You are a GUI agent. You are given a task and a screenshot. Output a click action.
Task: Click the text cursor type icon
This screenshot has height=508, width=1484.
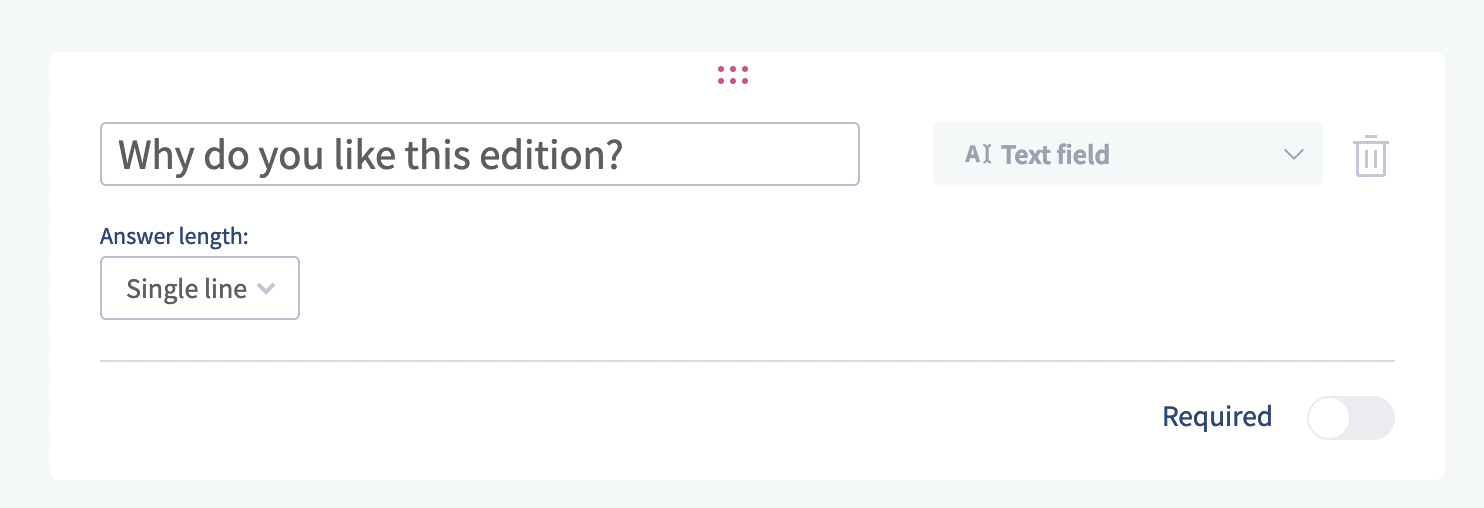coord(977,154)
